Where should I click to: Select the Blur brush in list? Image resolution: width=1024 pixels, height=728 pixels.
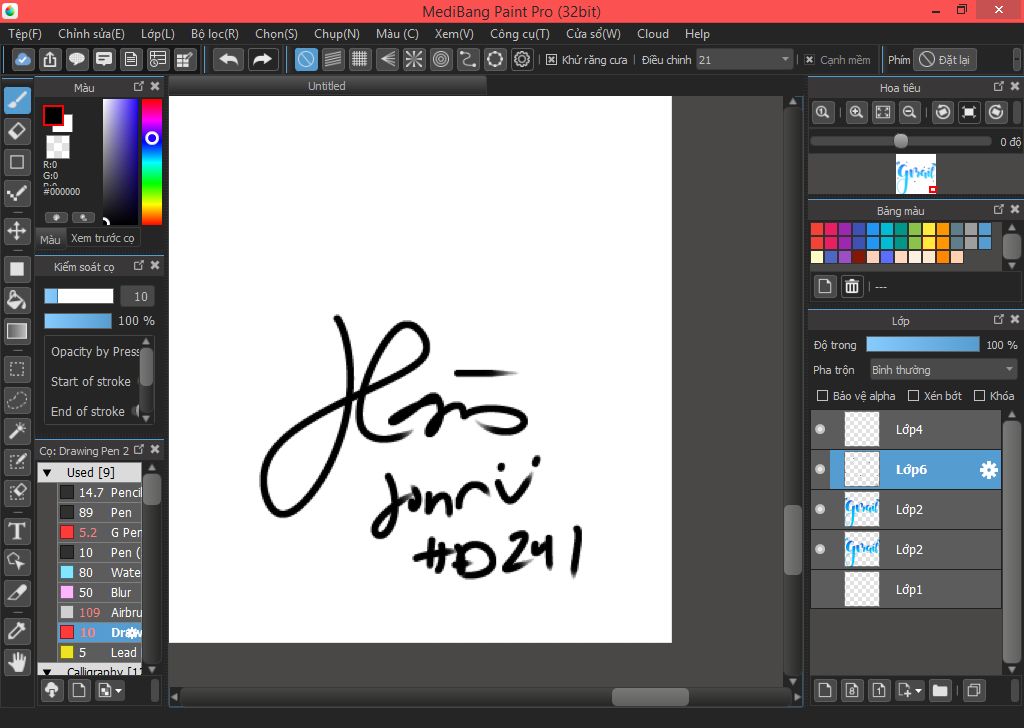(100, 592)
